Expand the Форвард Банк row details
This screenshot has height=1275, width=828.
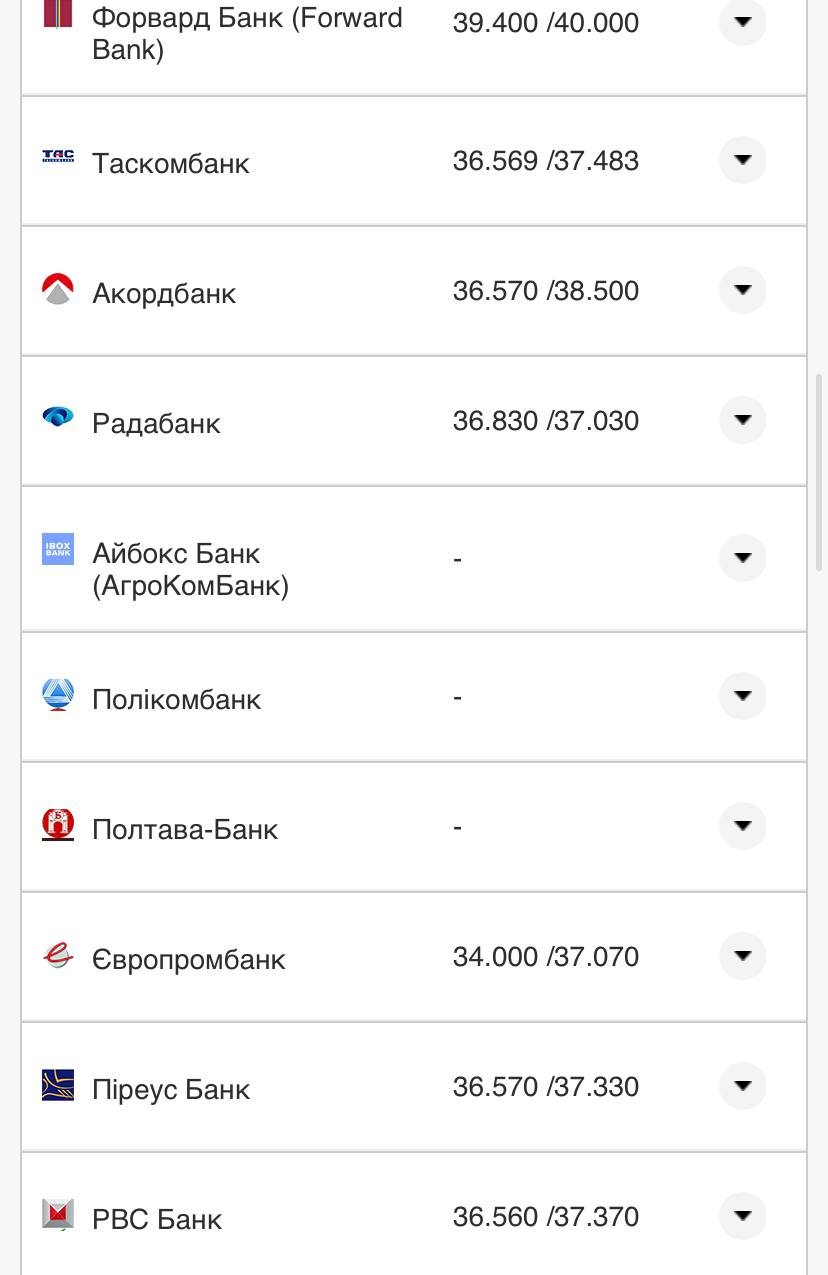(x=742, y=22)
